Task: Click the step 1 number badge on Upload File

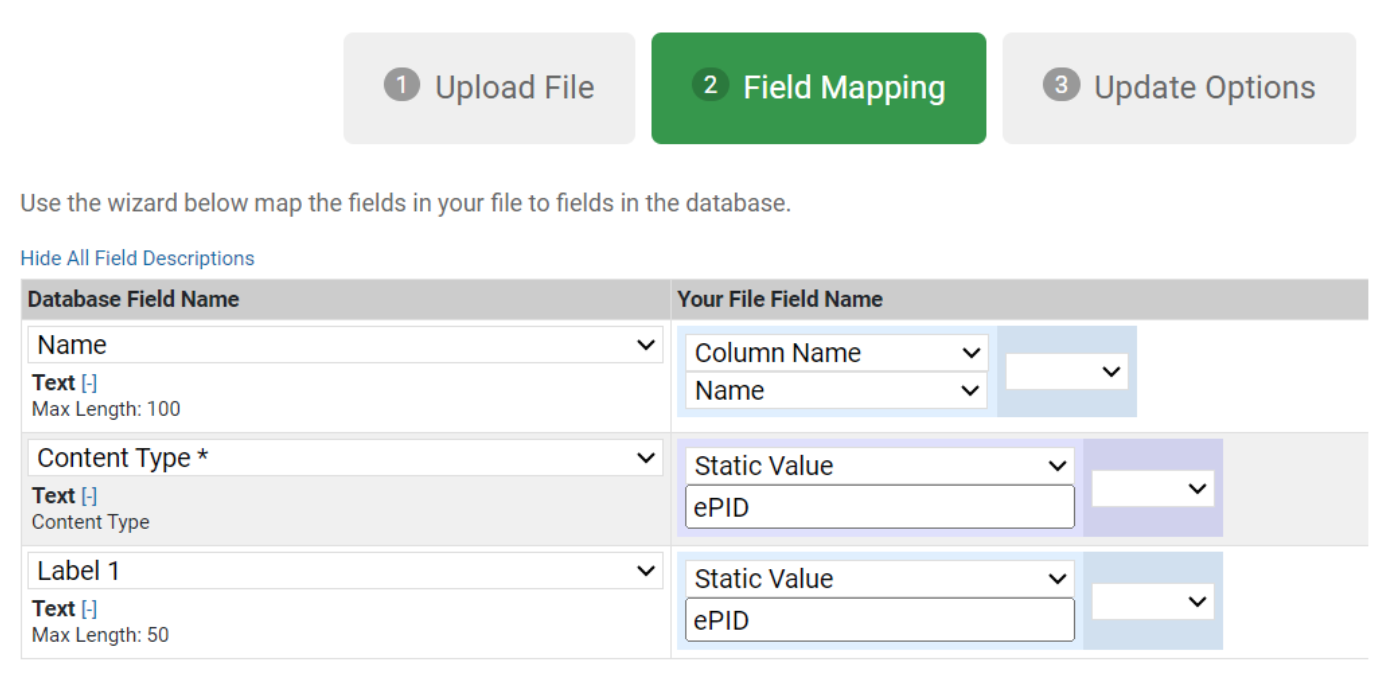Action: pyautogui.click(x=401, y=85)
